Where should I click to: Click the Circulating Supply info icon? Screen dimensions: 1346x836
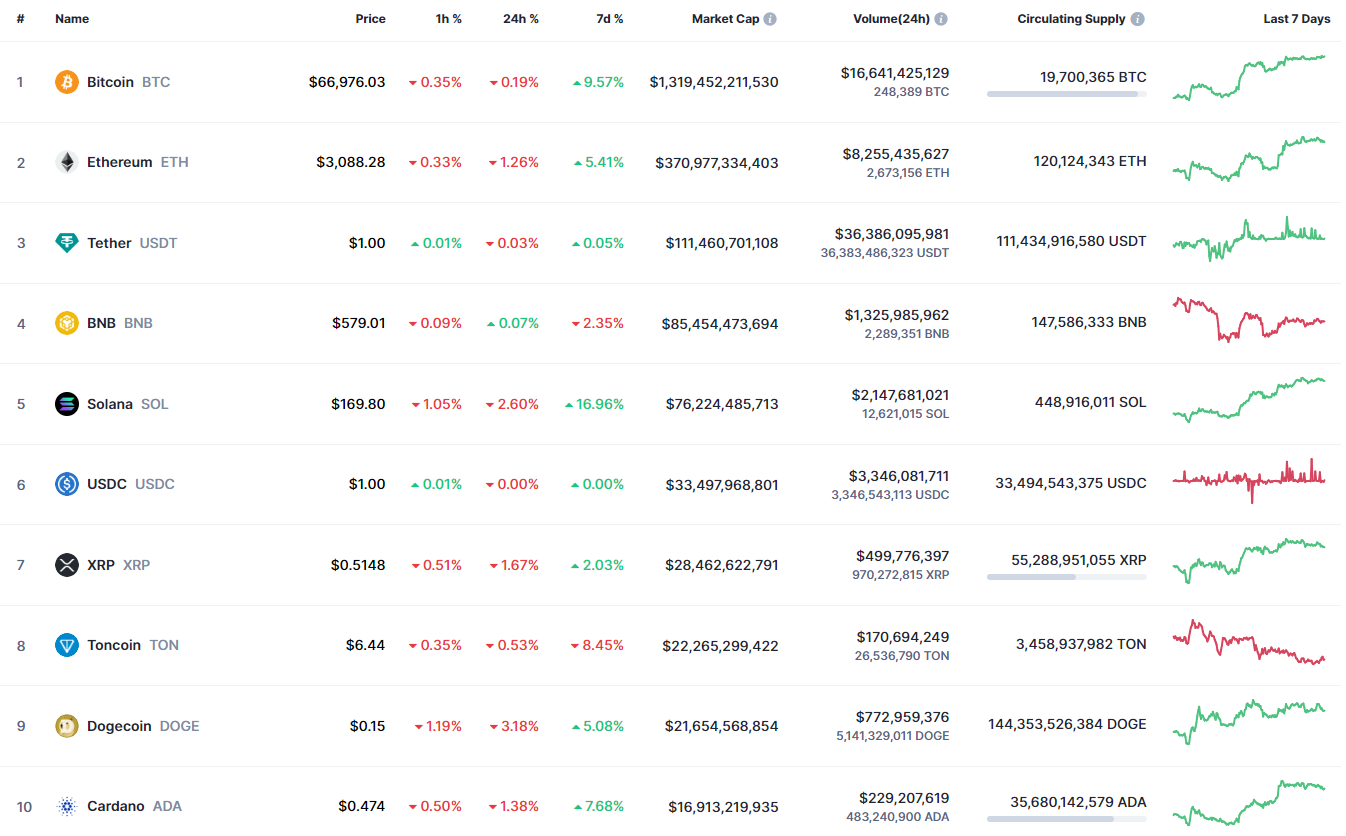[x=1138, y=19]
